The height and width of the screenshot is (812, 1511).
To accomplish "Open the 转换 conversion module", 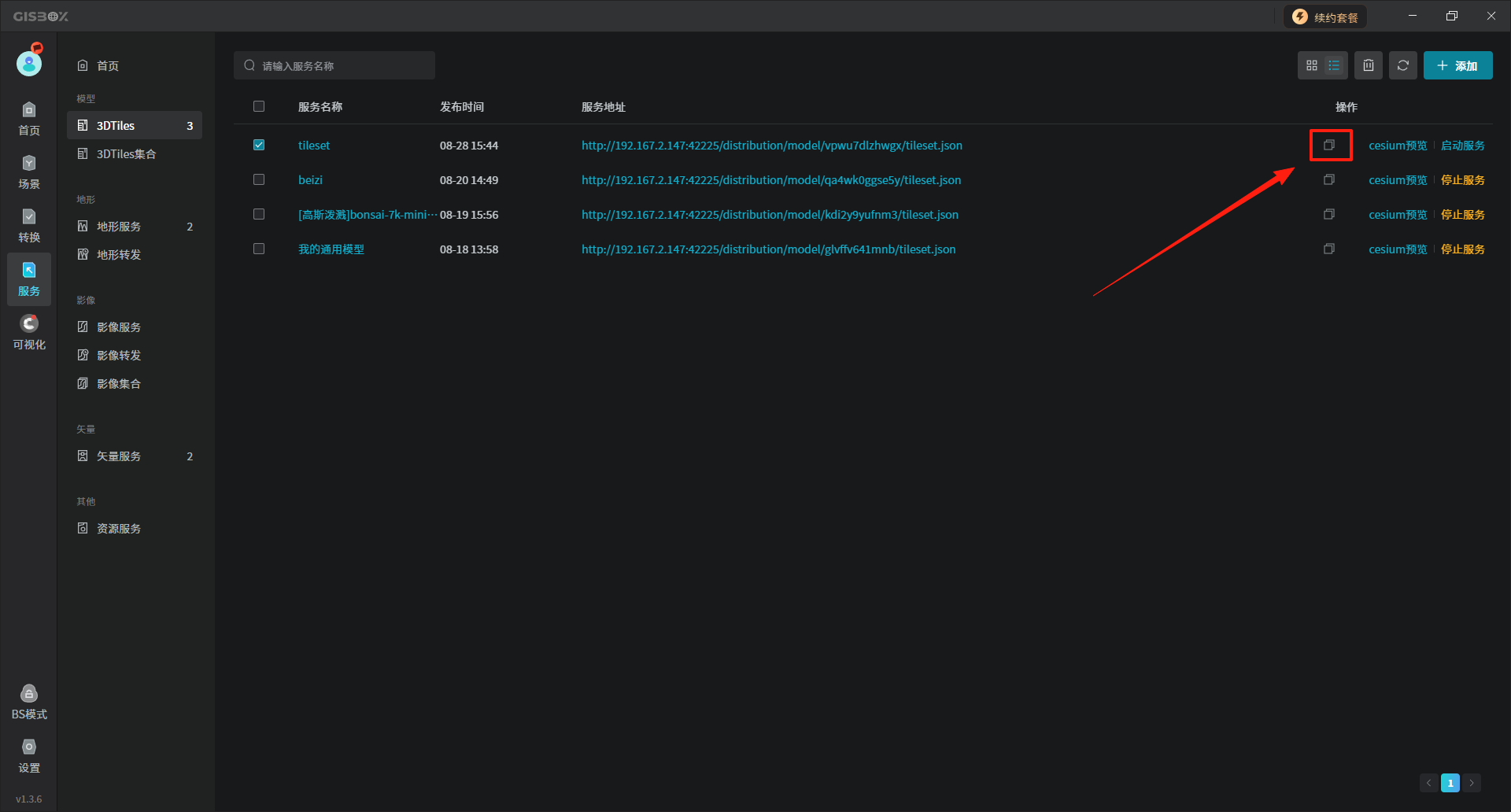I will pos(29,225).
